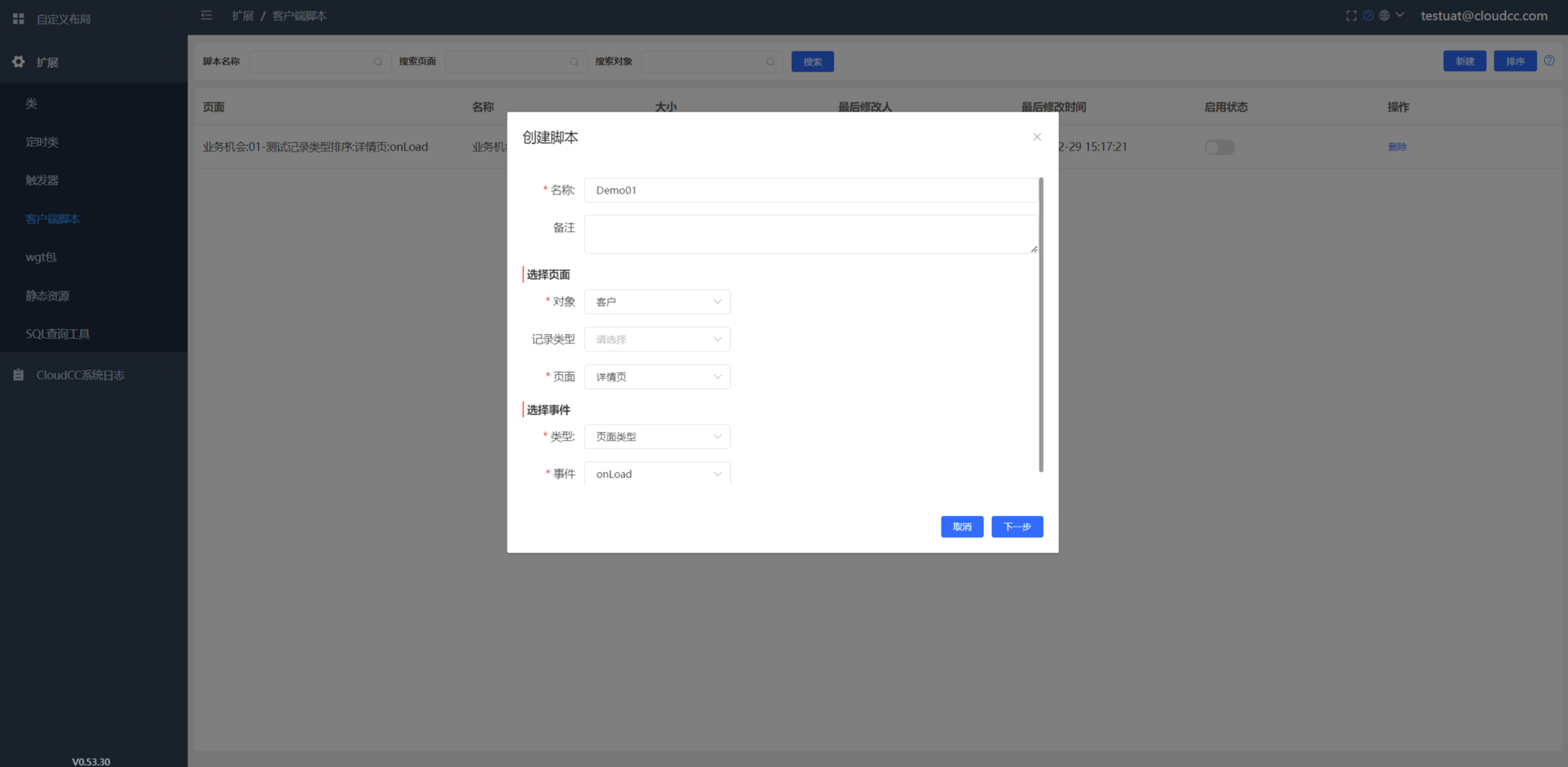Click the 下一步 button
This screenshot has width=1568, height=767.
[1017, 527]
